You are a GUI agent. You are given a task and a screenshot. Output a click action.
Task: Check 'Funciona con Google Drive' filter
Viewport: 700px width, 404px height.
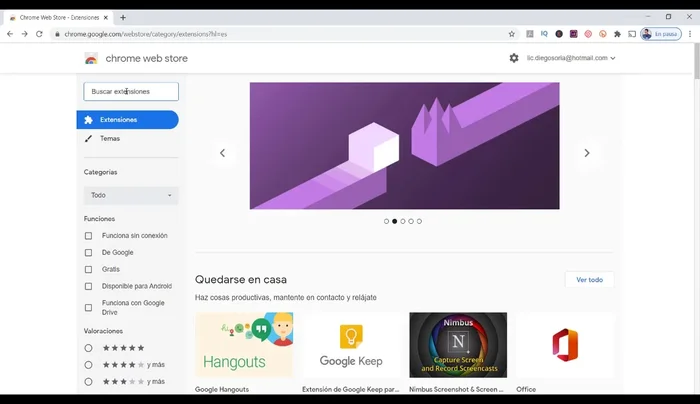click(x=88, y=308)
